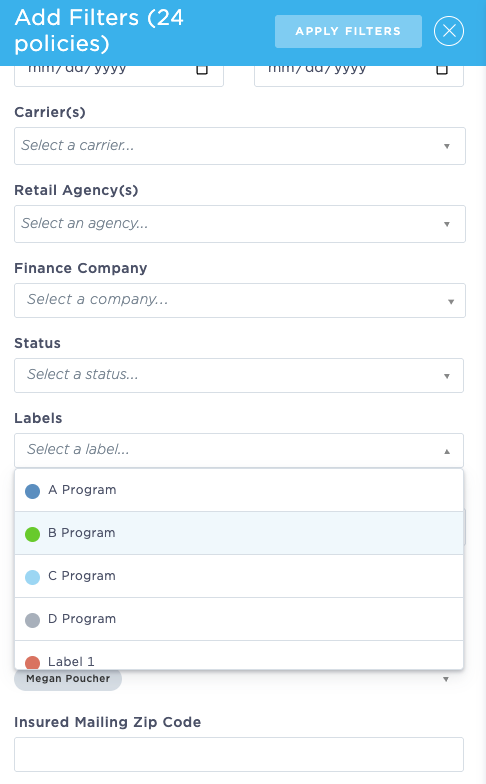Viewport: 486px width, 784px height.
Task: Expand the Carrier(s) dropdown arrow
Action: (x=446, y=146)
